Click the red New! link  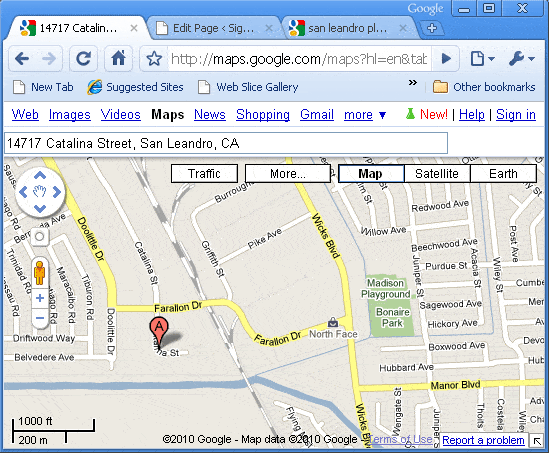[x=433, y=114]
